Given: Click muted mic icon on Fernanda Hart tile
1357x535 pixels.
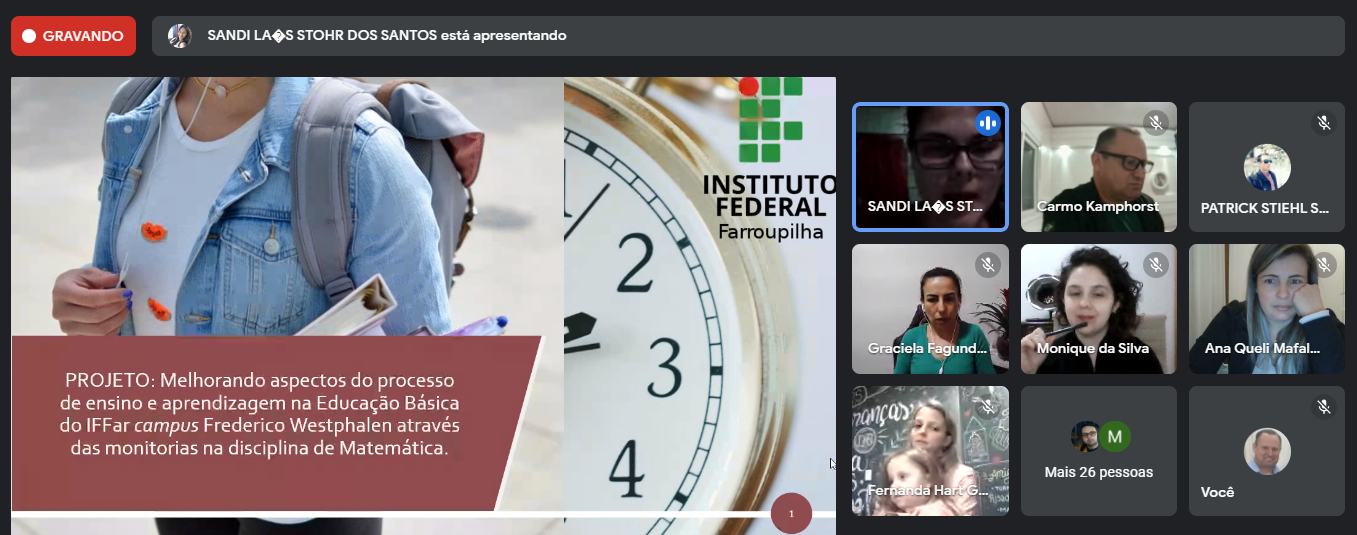Looking at the screenshot, I should 988,407.
